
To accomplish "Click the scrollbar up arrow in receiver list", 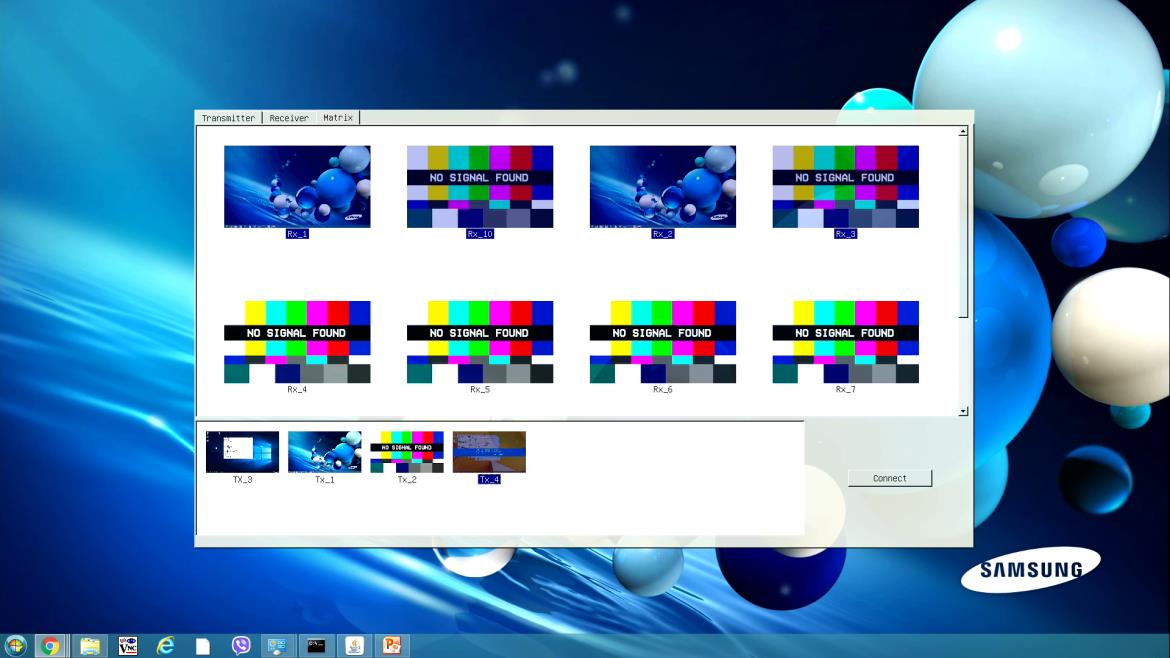I will coord(963,131).
